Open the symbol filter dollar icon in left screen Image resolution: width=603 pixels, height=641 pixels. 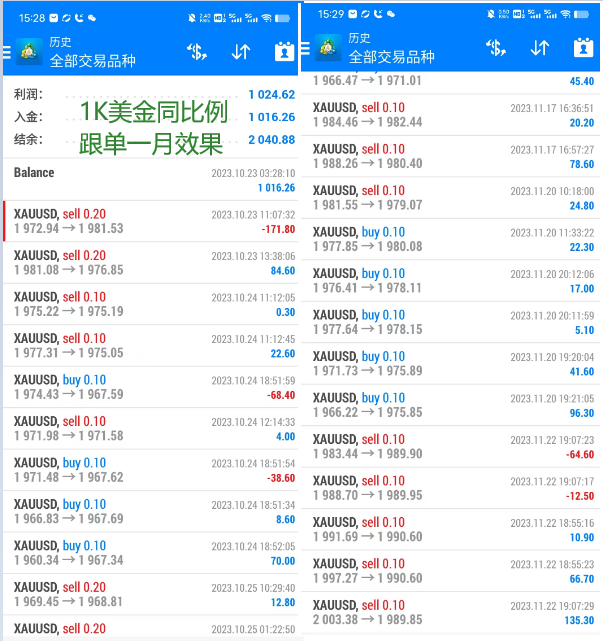(197, 52)
